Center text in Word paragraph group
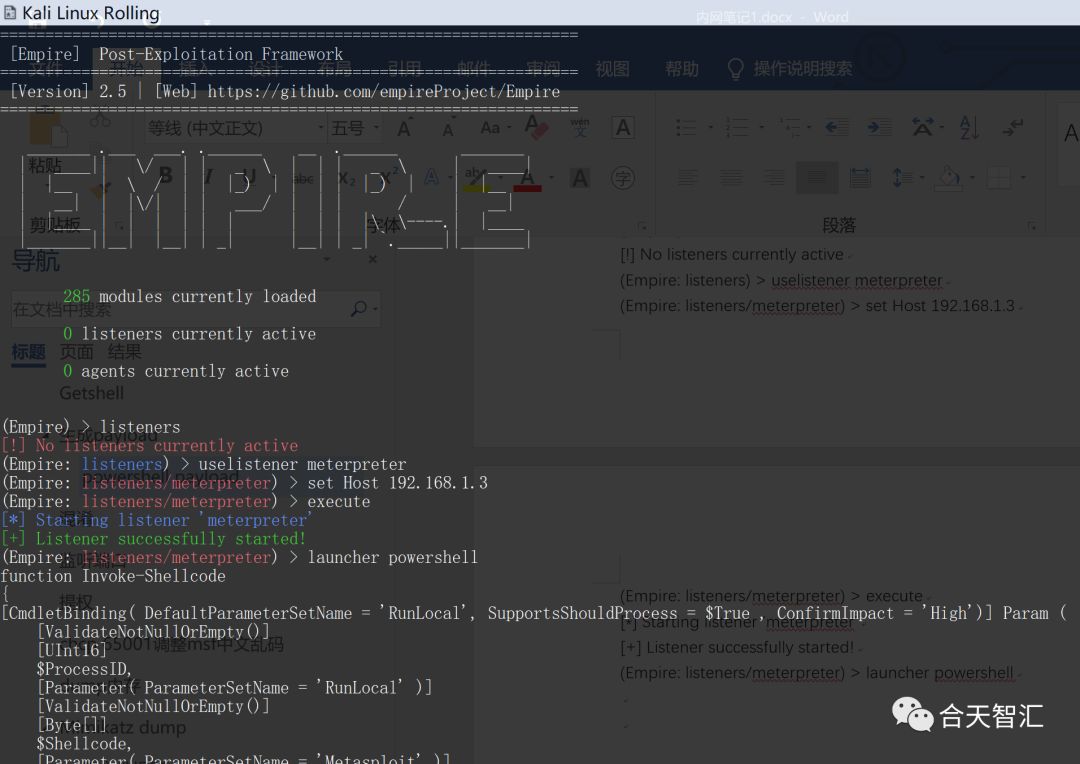This screenshot has width=1080, height=764. 731,178
